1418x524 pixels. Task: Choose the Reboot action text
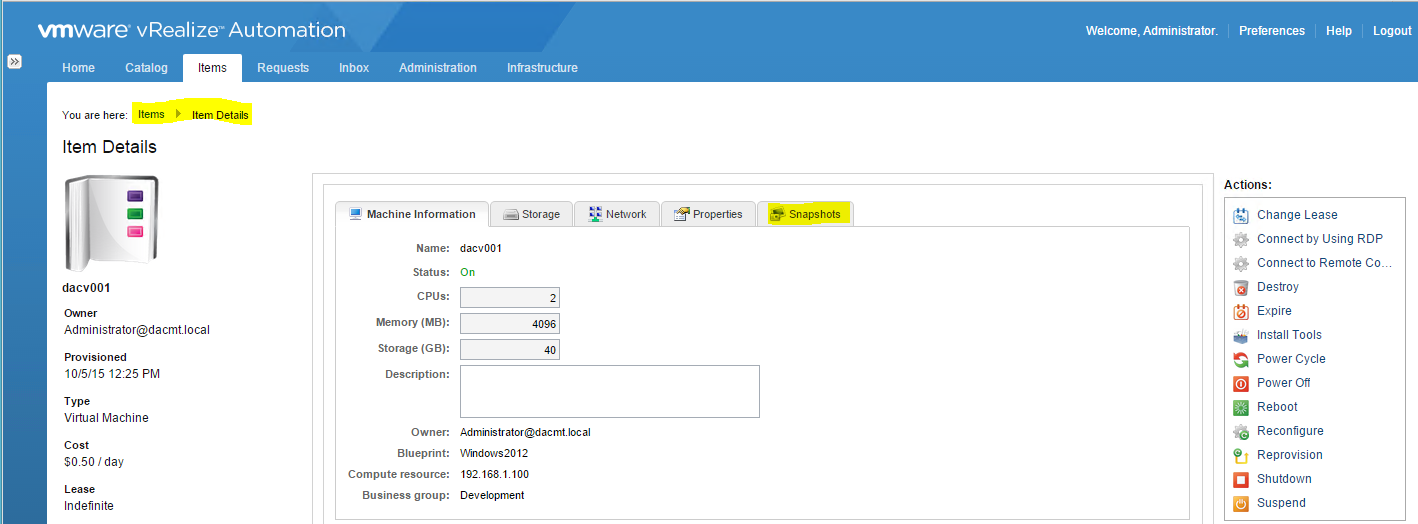click(1277, 407)
